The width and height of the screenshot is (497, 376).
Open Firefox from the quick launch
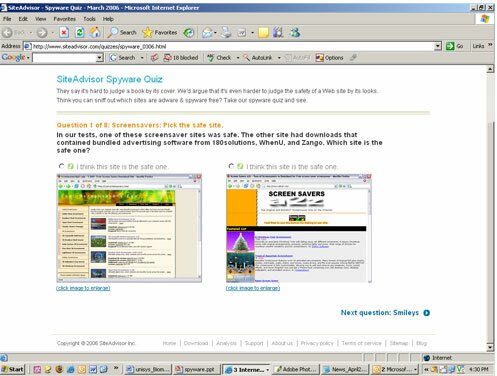tap(59, 369)
